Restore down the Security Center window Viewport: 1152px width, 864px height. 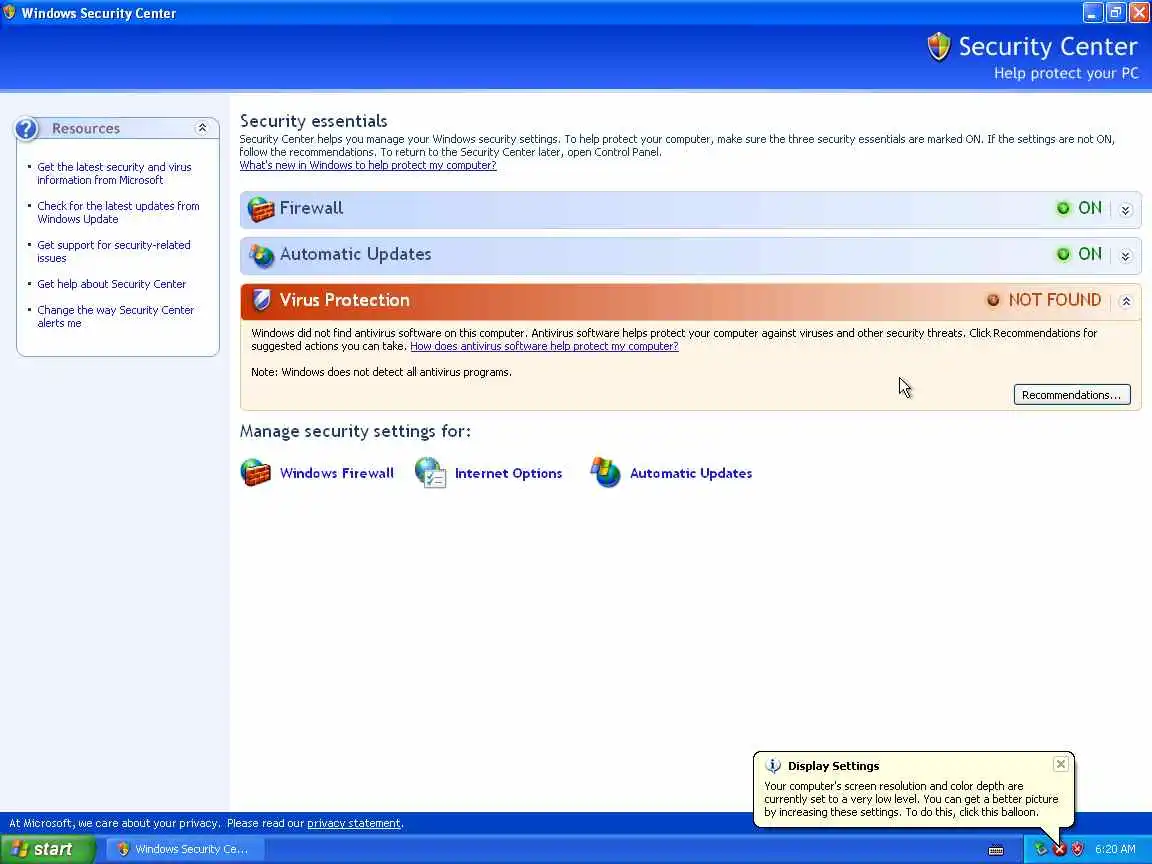1116,12
